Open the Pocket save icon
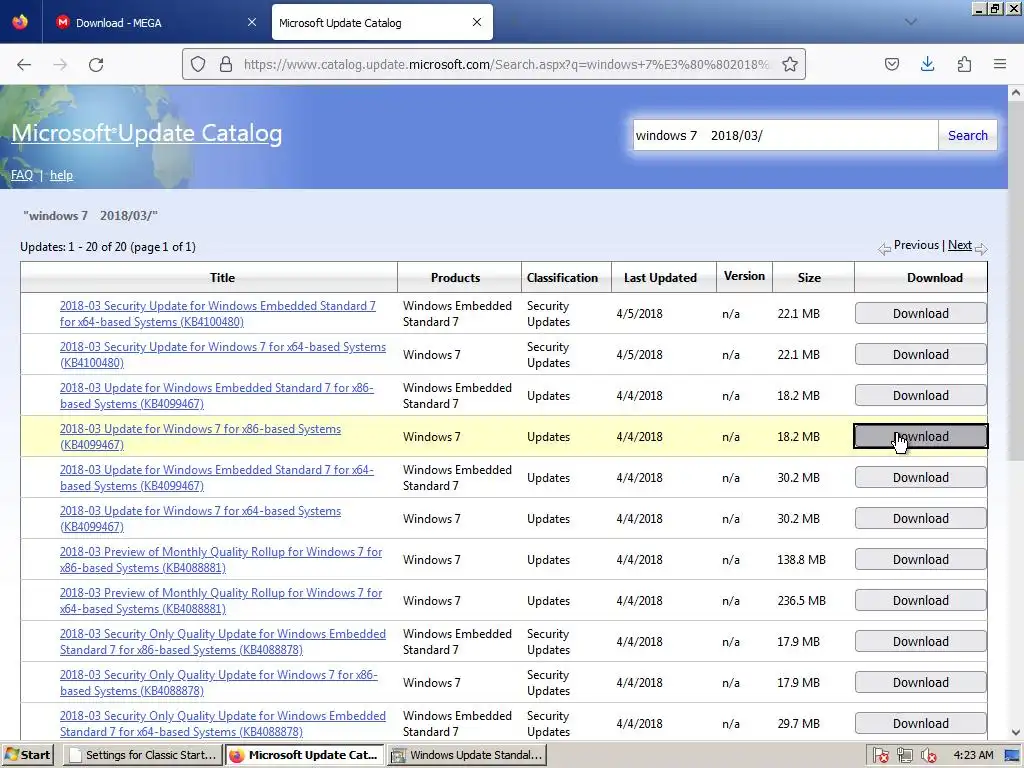Screen dimensions: 1024x768 [x=891, y=64]
